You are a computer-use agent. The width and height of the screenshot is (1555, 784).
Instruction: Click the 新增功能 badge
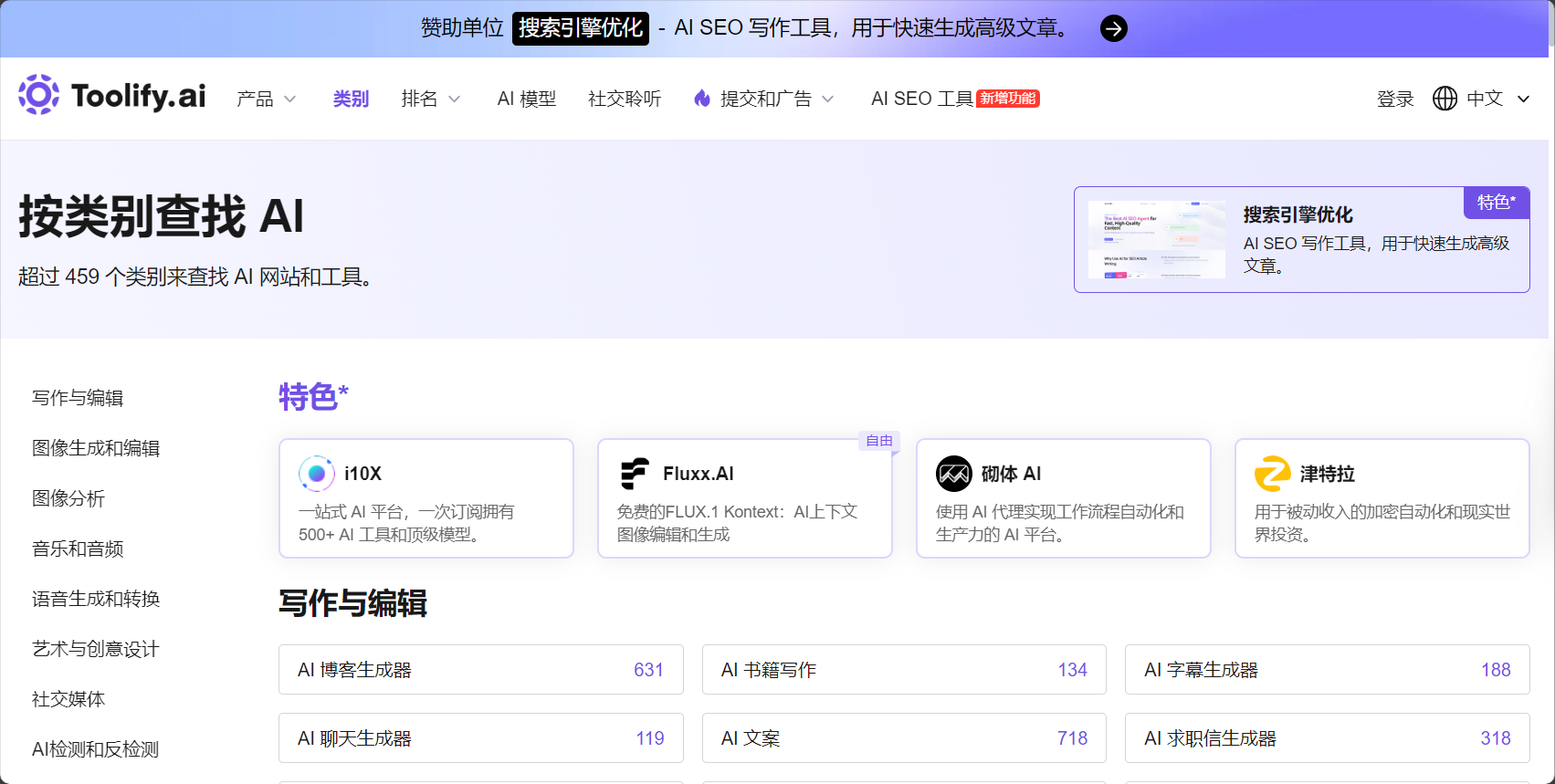click(1008, 99)
